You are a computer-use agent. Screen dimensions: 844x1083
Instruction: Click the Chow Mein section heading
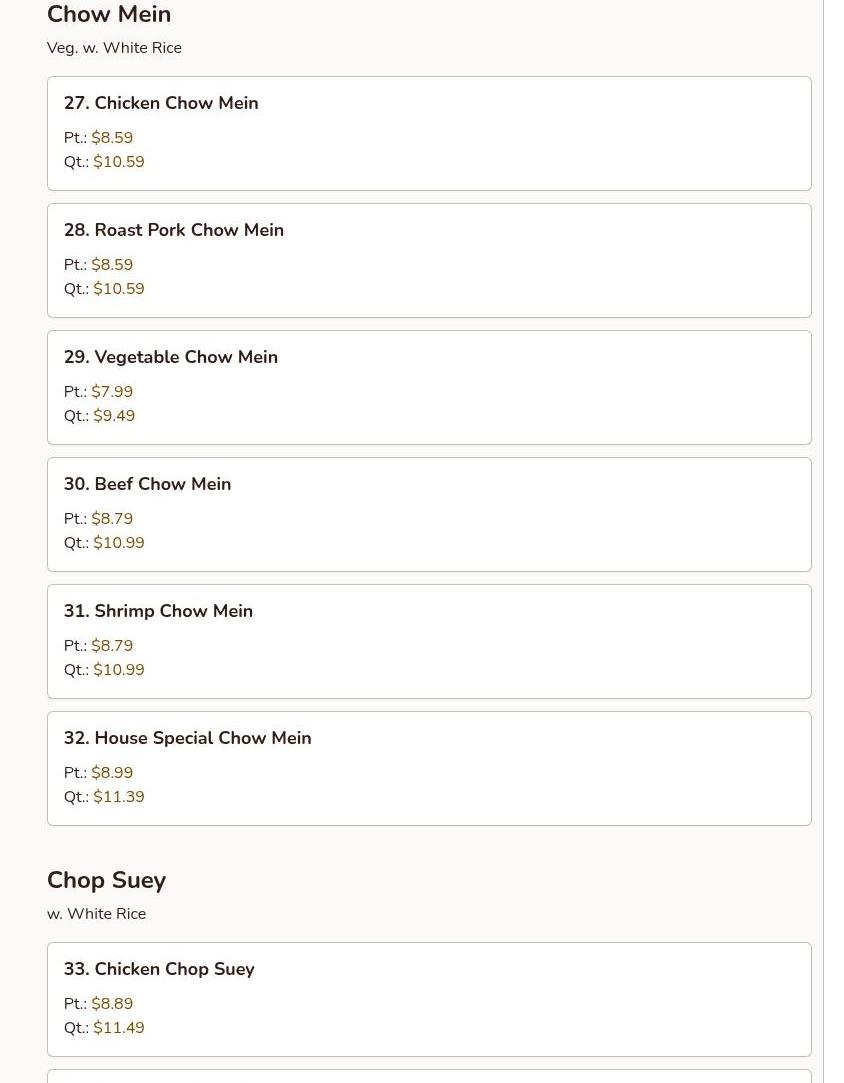[109, 15]
